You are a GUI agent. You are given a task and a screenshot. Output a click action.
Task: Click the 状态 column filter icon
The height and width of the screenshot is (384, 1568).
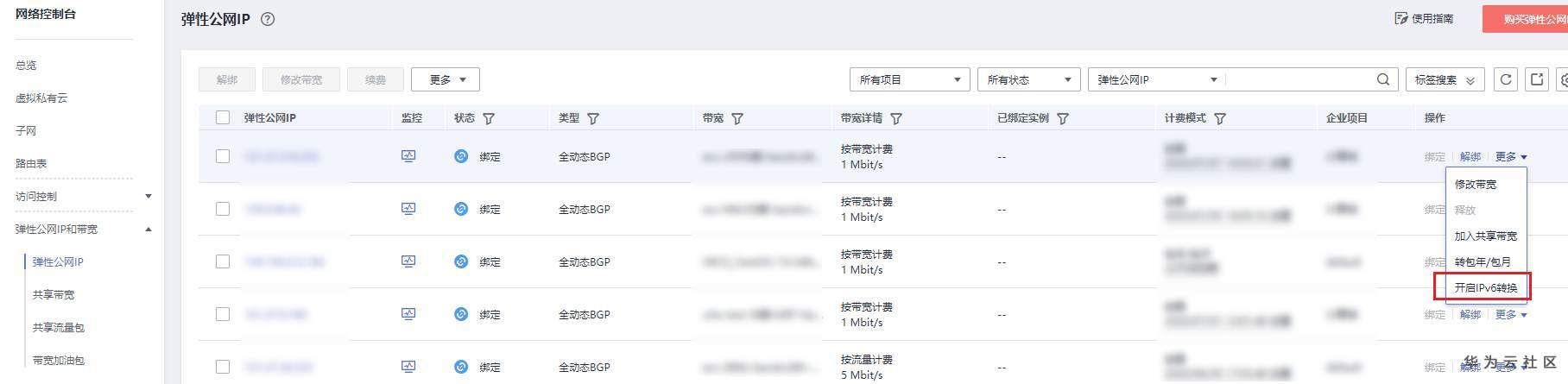pos(489,118)
